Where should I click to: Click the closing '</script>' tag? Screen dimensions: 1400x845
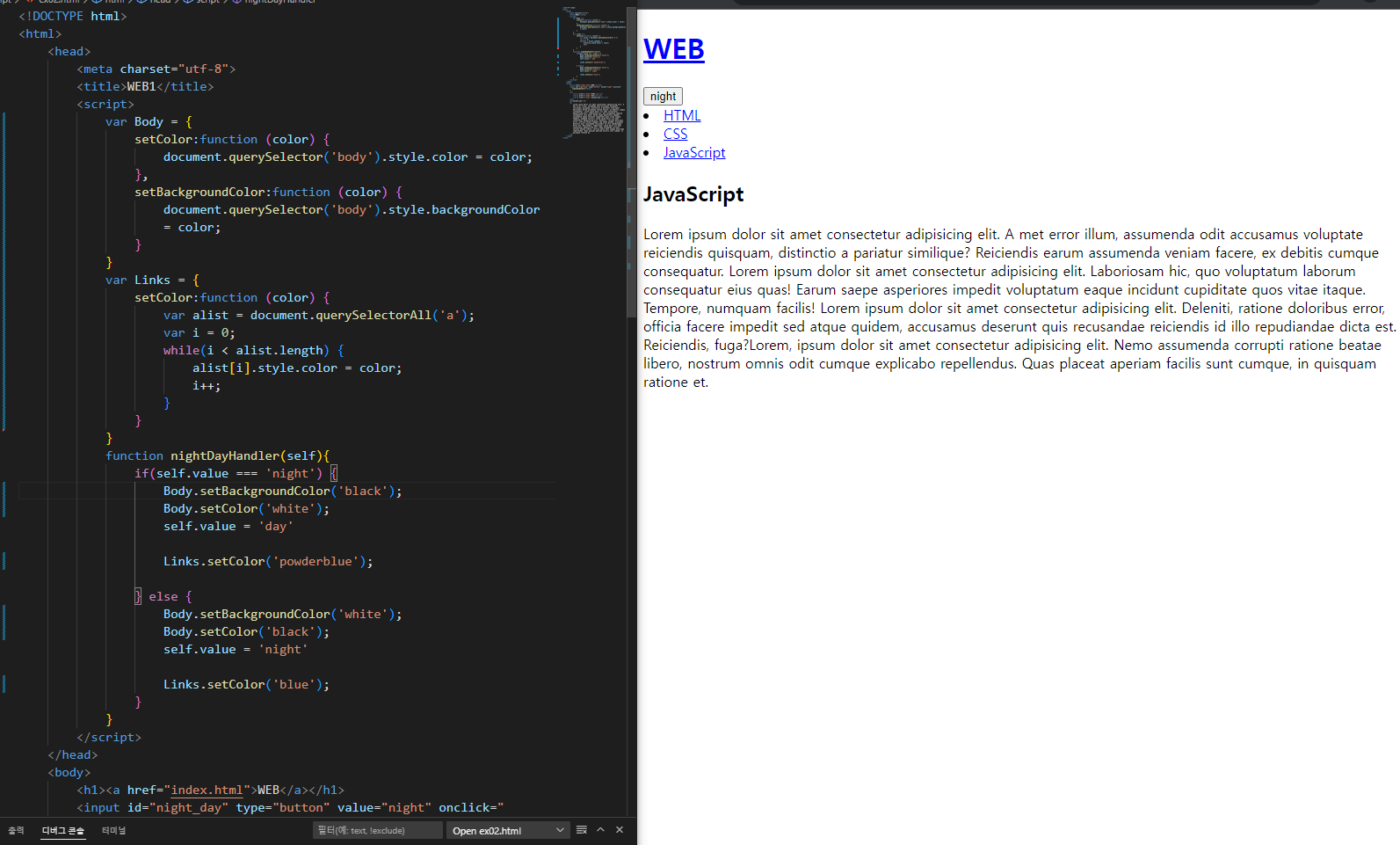[109, 737]
